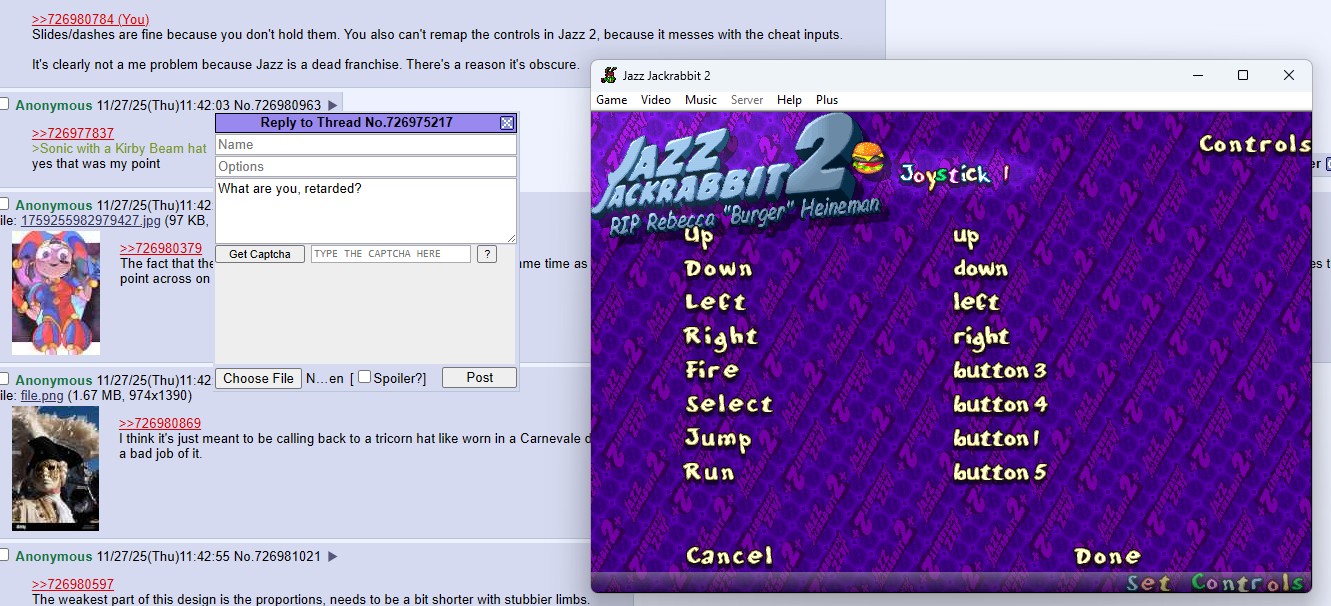The width and height of the screenshot is (1331, 606).
Task: Follow the >>726980784 (You) quote link
Action: click(x=91, y=19)
